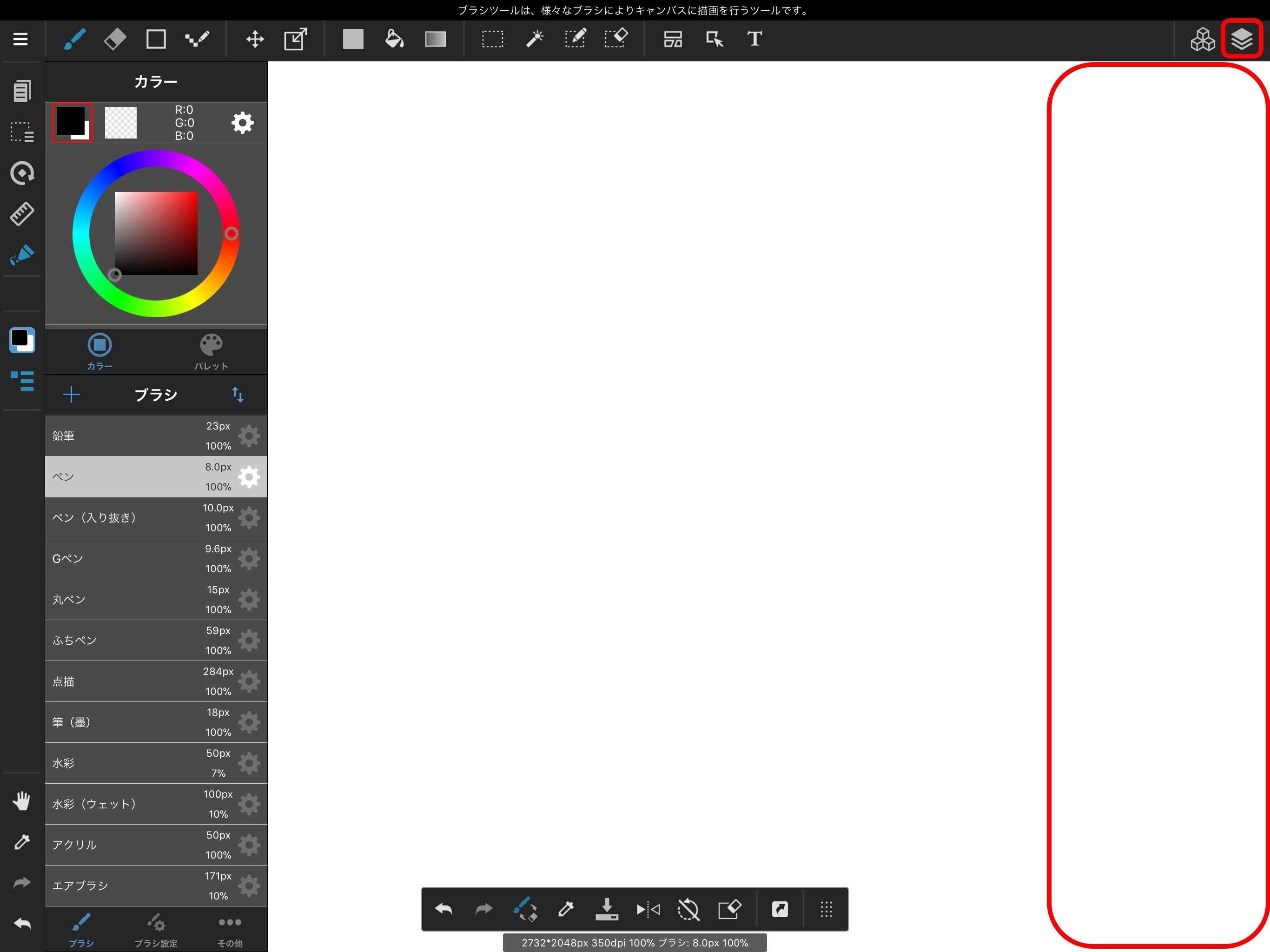The image size is (1270, 952).
Task: Open settings gear for エアブラシ brush
Action: pos(249,886)
